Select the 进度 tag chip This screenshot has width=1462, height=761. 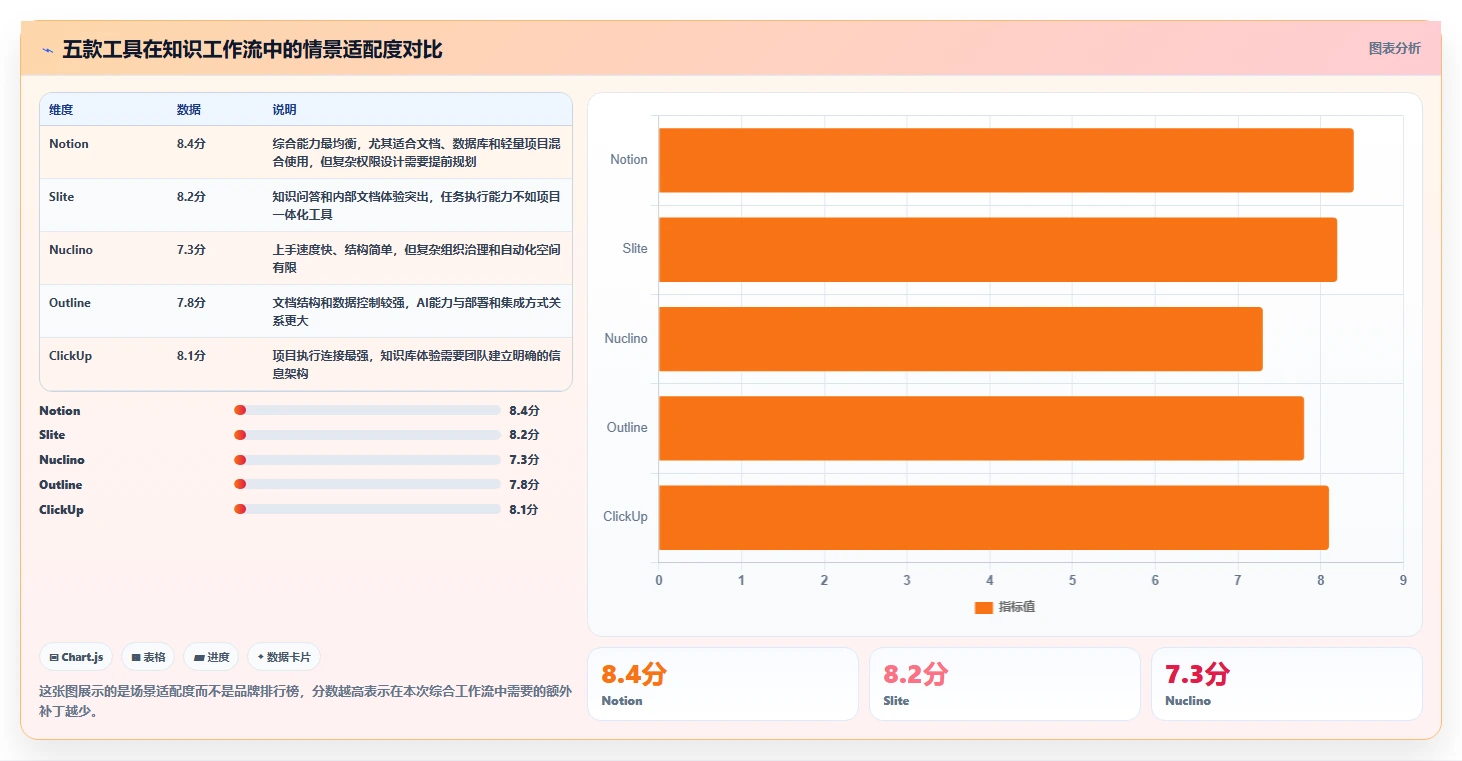click(x=211, y=657)
